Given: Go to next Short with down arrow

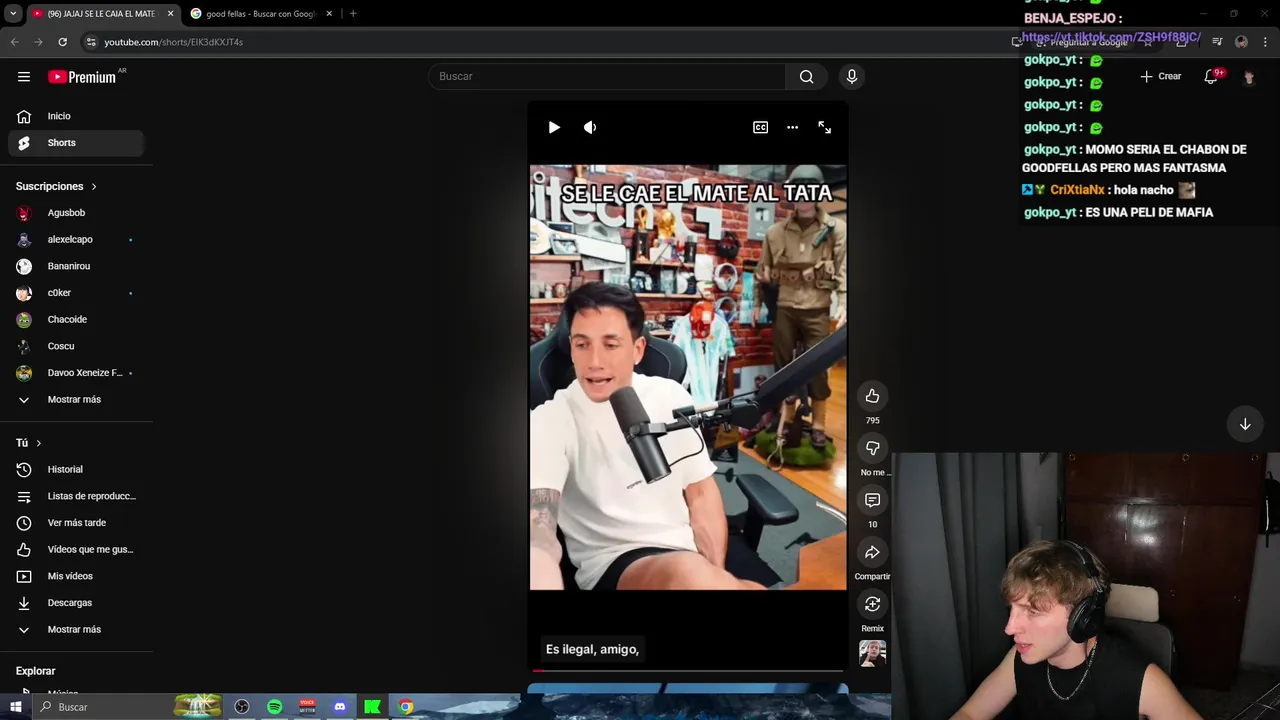Looking at the screenshot, I should 1245,424.
